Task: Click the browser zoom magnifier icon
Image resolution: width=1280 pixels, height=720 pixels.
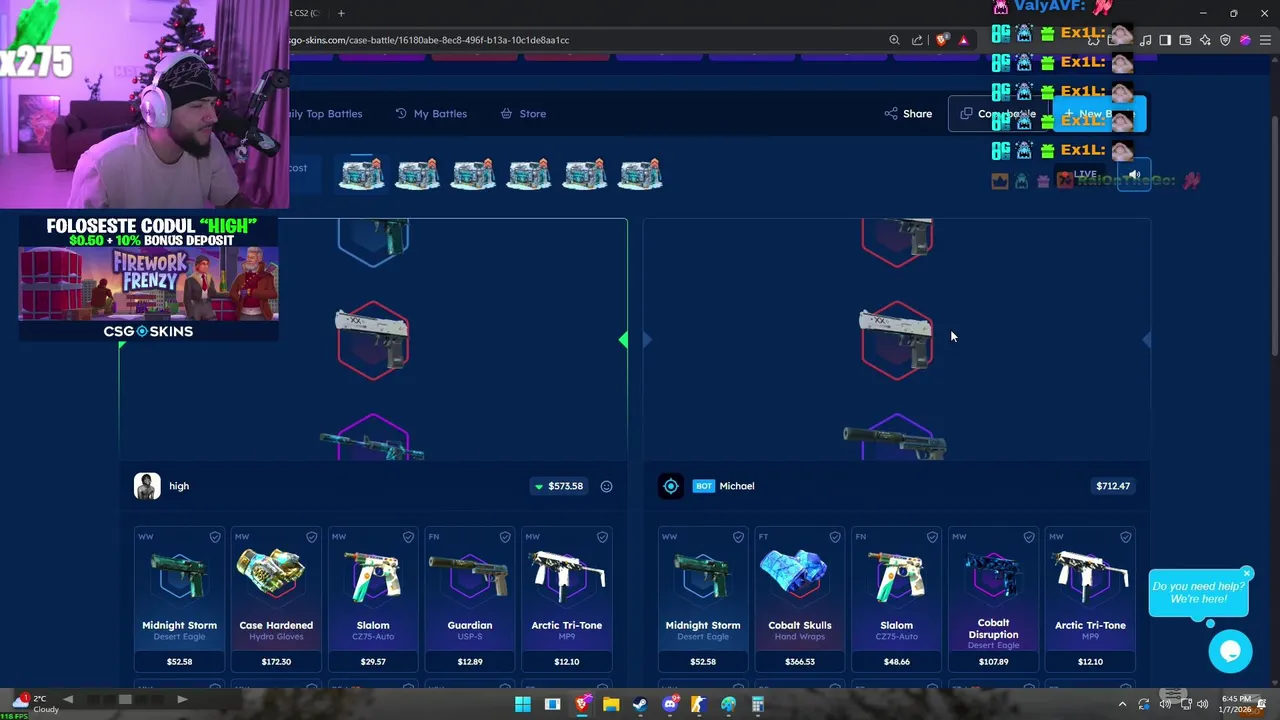Action: (894, 40)
